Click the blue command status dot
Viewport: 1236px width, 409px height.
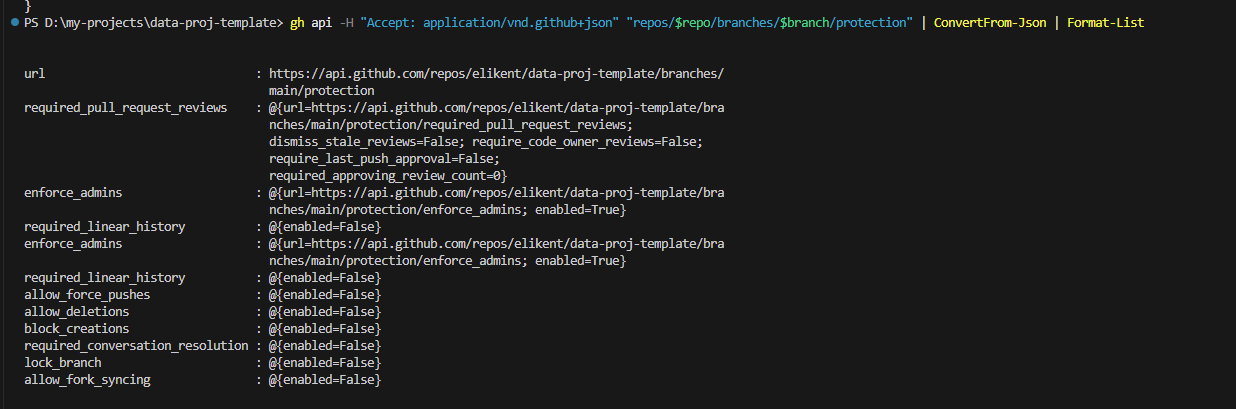pos(14,22)
